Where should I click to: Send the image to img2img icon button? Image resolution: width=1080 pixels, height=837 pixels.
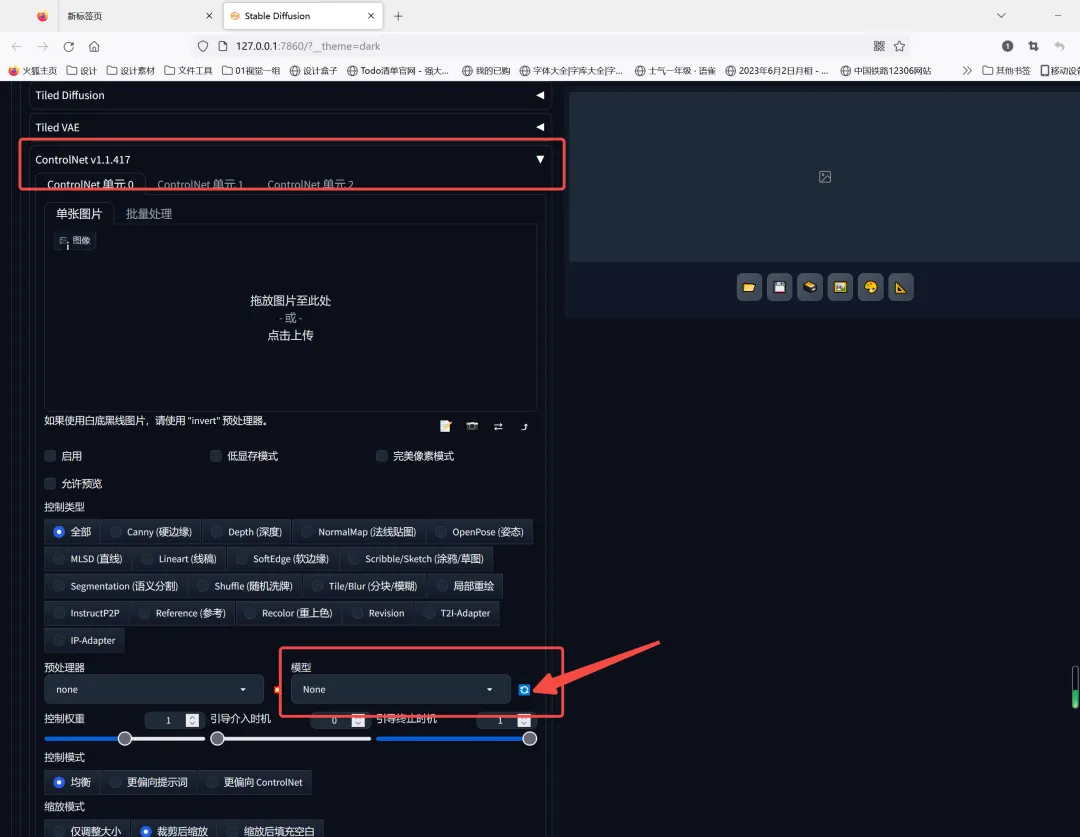tap(840, 287)
